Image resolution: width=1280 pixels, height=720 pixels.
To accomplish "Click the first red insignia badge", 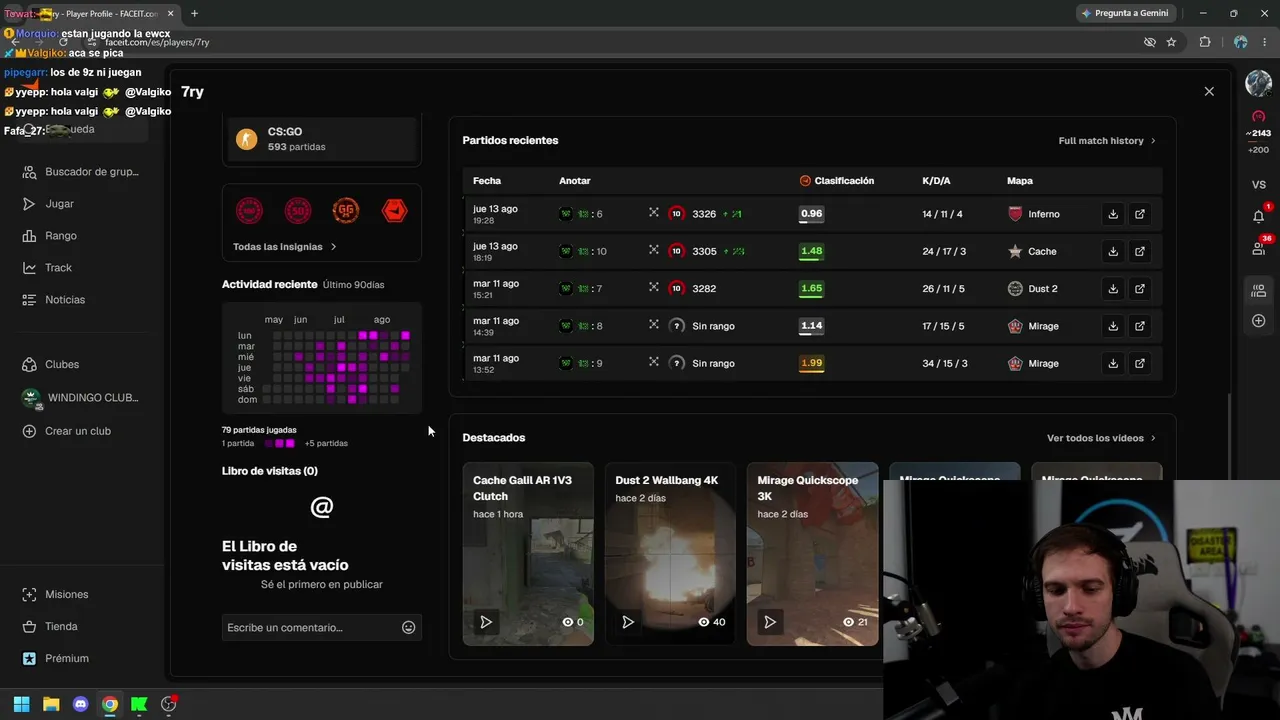I will click(x=249, y=210).
